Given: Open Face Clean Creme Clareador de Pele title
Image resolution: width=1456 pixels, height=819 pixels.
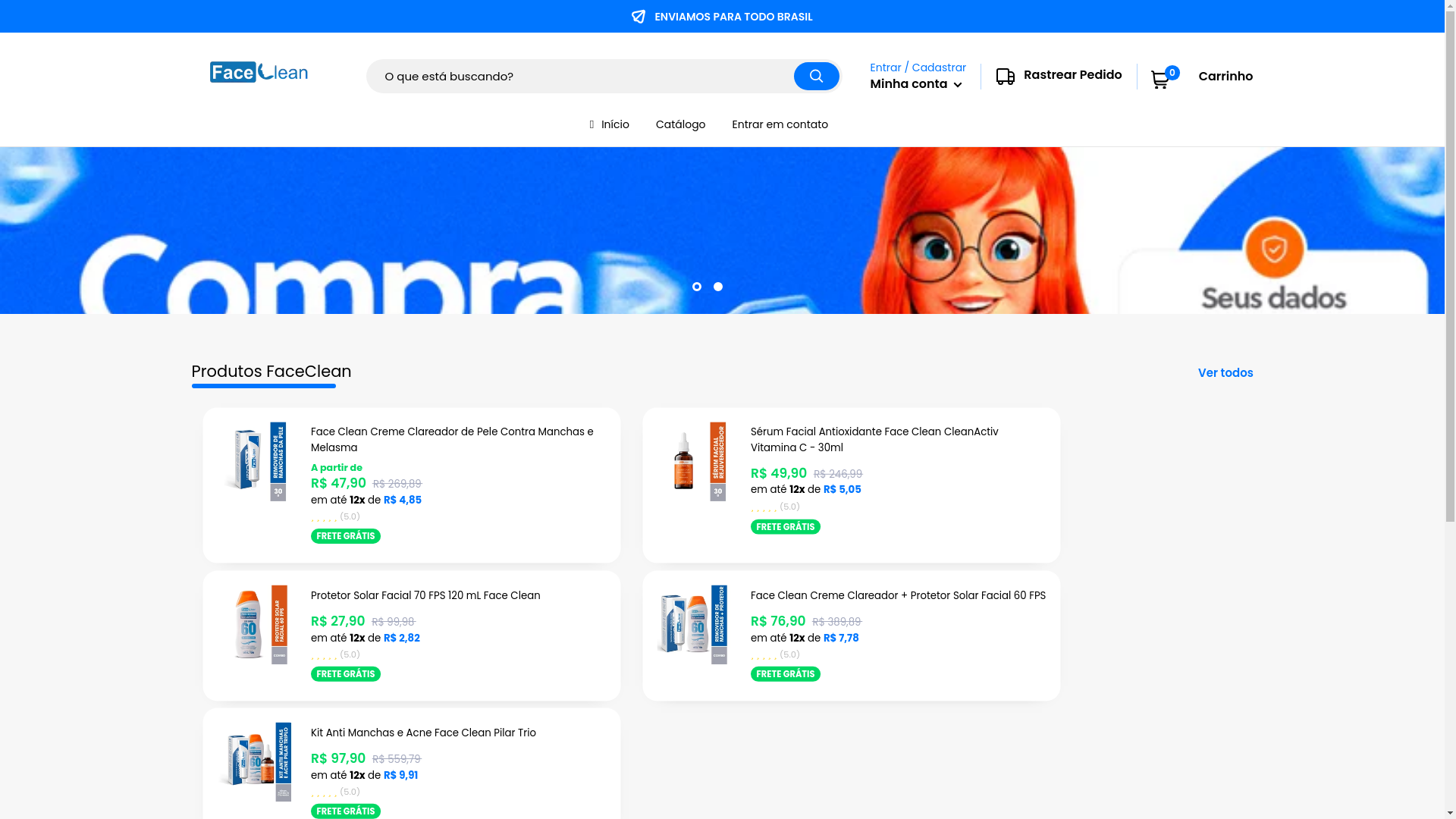Looking at the screenshot, I should 452,440.
